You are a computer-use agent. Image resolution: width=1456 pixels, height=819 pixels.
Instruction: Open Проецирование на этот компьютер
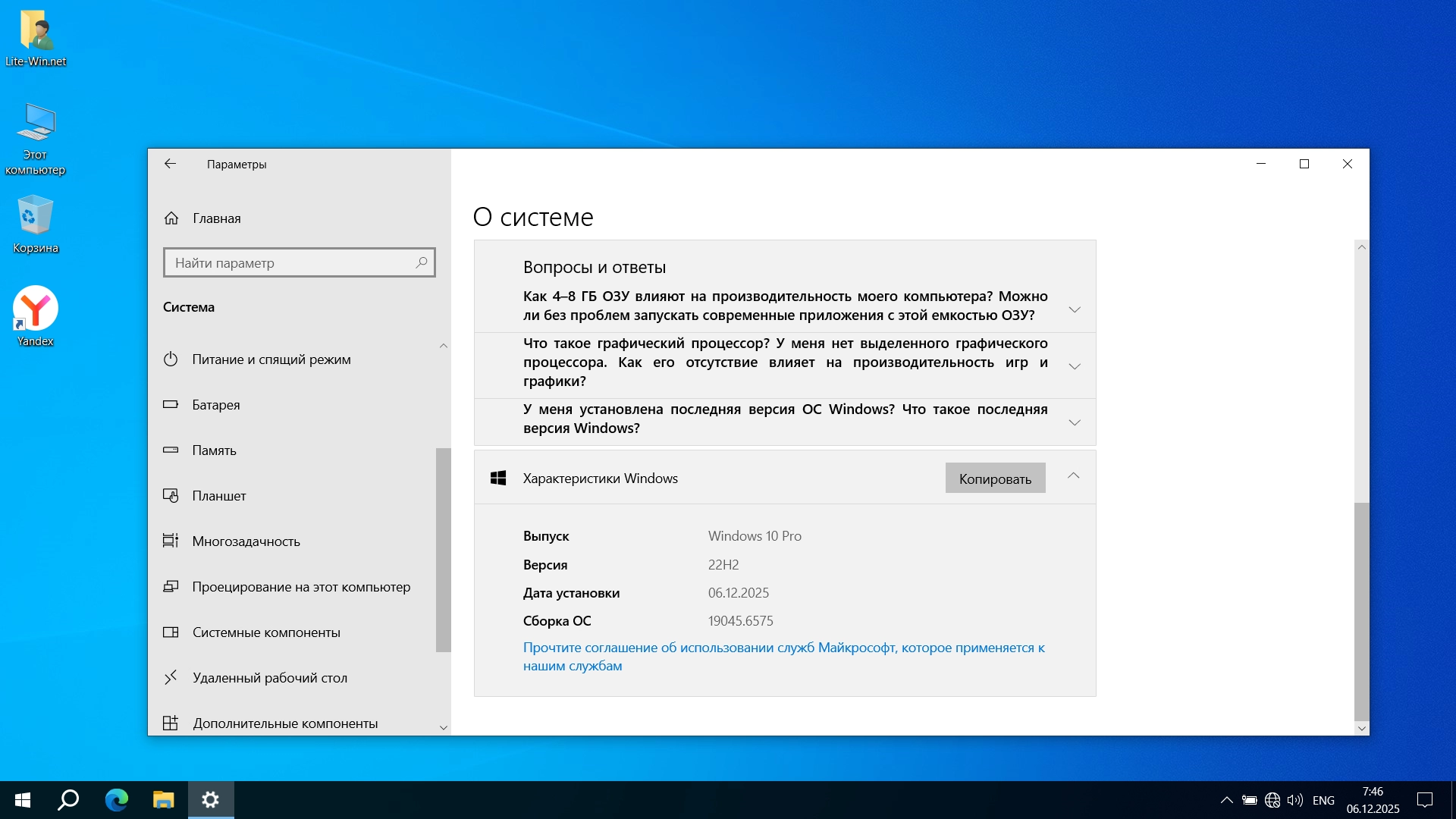300,587
